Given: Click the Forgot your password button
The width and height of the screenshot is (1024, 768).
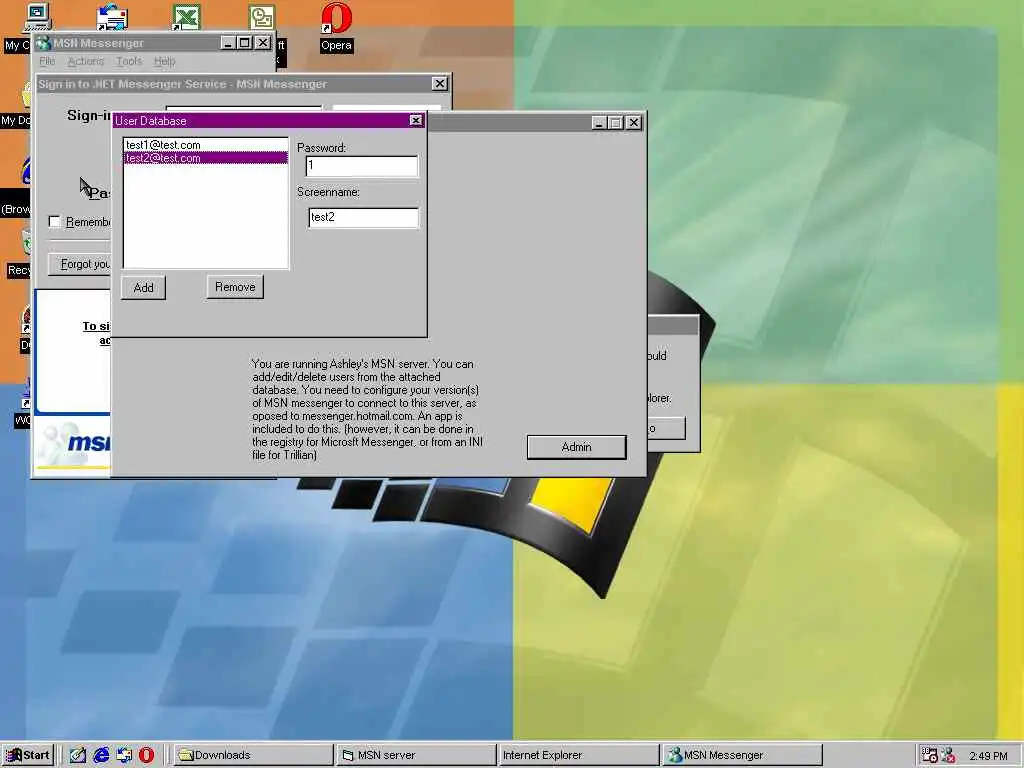Looking at the screenshot, I should 80,264.
